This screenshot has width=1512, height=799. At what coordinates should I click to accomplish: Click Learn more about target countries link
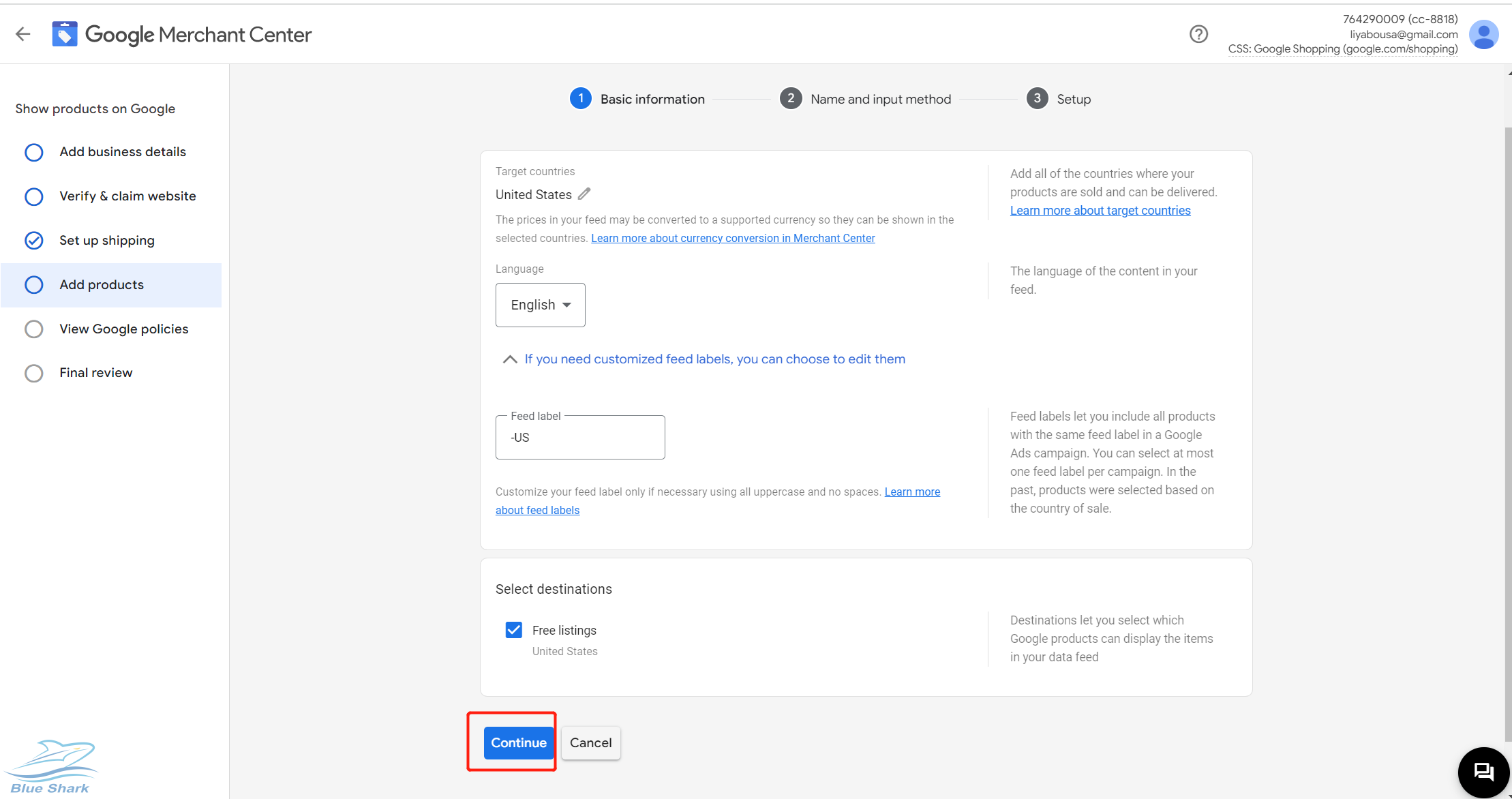tap(1100, 210)
